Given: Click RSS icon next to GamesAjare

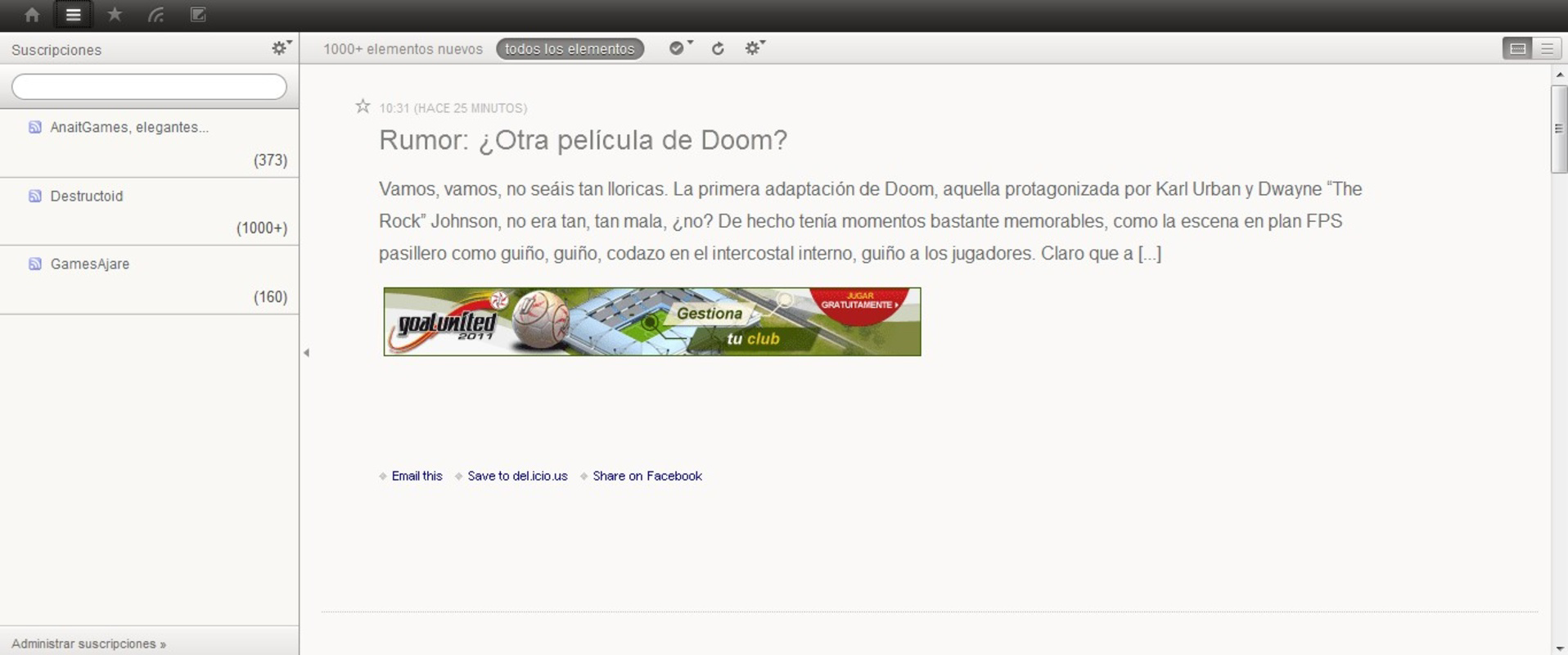Looking at the screenshot, I should [x=35, y=264].
